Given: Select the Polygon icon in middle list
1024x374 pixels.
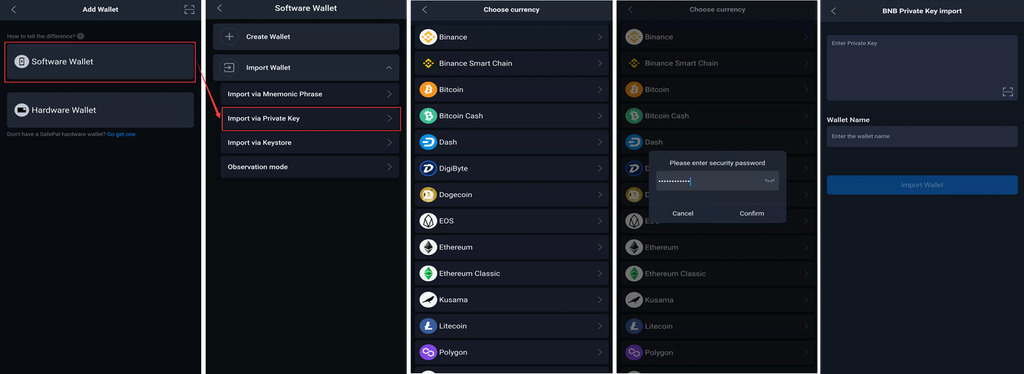Looking at the screenshot, I should pyautogui.click(x=428, y=352).
